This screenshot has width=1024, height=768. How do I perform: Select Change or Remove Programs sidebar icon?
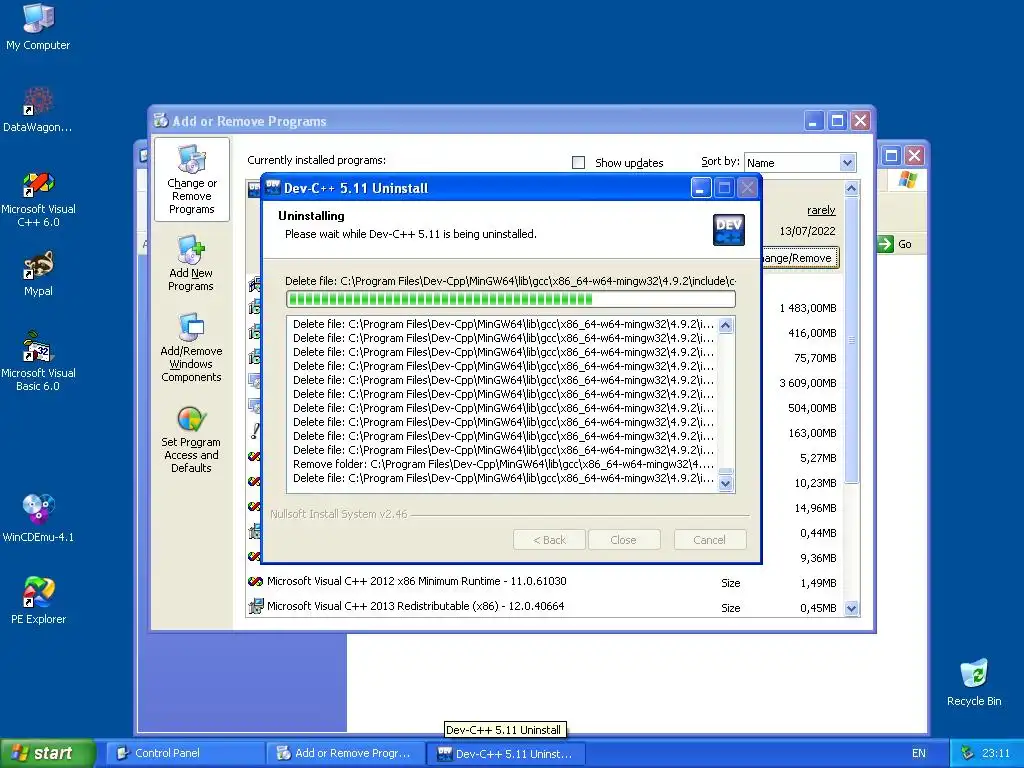tap(191, 180)
